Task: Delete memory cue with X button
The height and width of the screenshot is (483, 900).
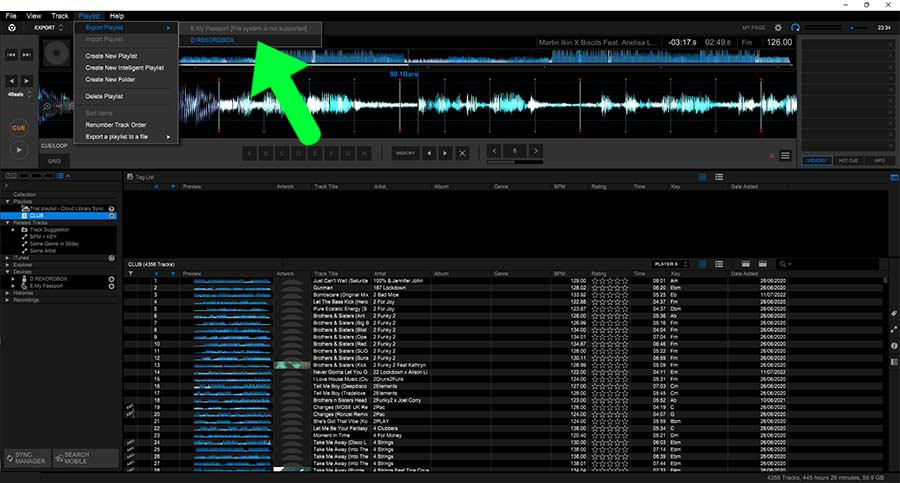Action: [x=462, y=153]
